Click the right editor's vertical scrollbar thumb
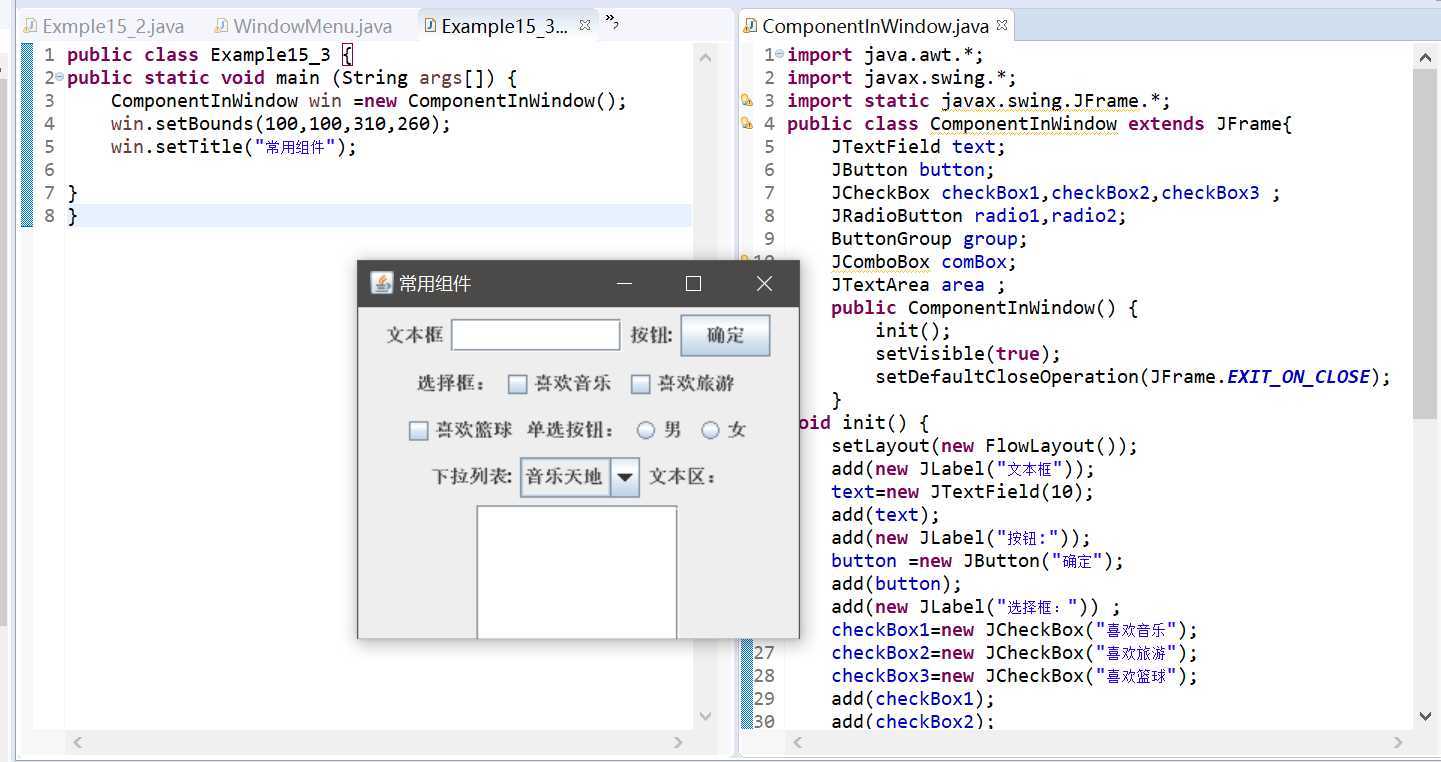The image size is (1441, 762). coord(1425,240)
